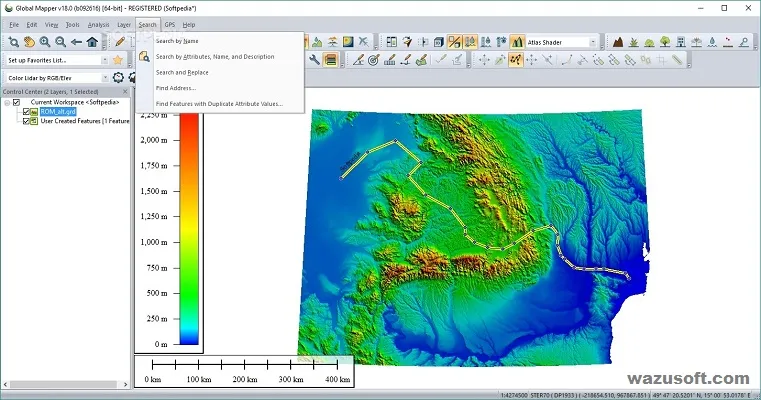Open the Layer menu
This screenshot has width=761, height=400.
[x=124, y=25]
